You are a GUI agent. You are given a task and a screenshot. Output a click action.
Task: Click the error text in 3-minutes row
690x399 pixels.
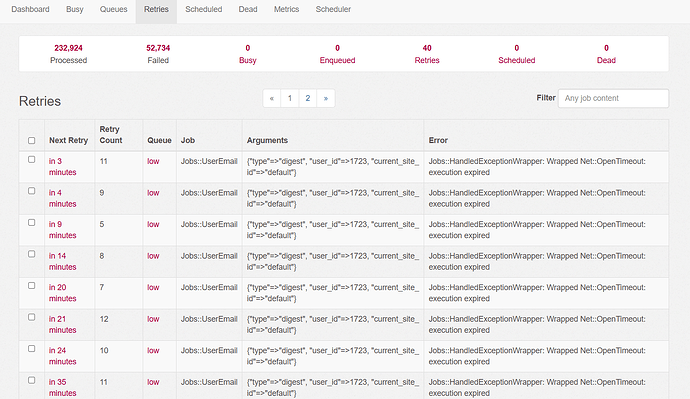[537, 167]
